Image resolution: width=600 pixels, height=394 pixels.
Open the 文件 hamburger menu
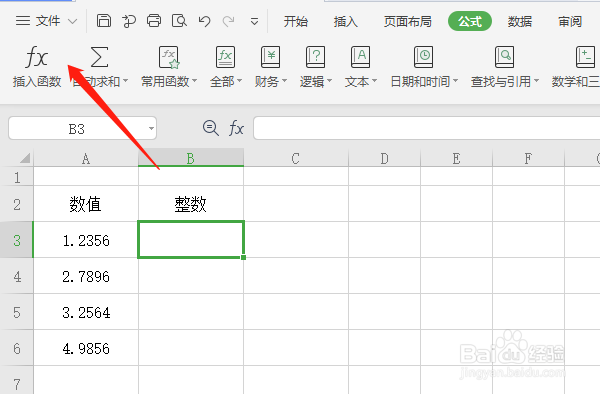[x=38, y=21]
